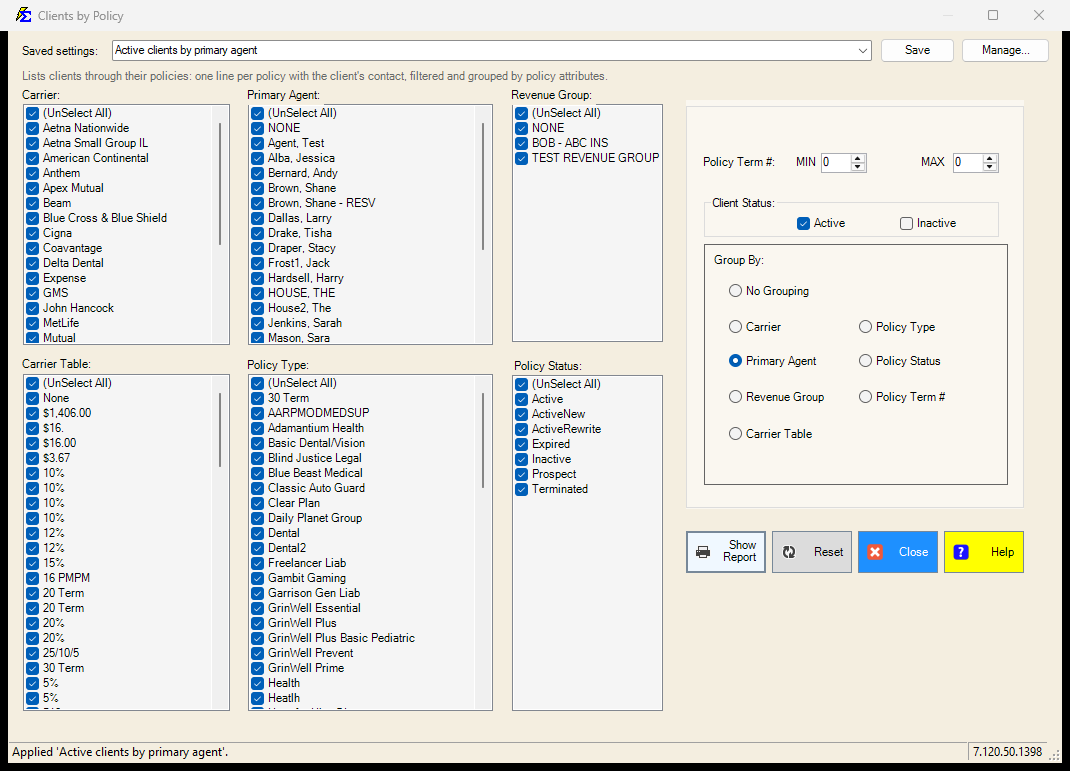The width and height of the screenshot is (1070, 771).
Task: Open Manage... saved settings
Action: (x=1005, y=50)
